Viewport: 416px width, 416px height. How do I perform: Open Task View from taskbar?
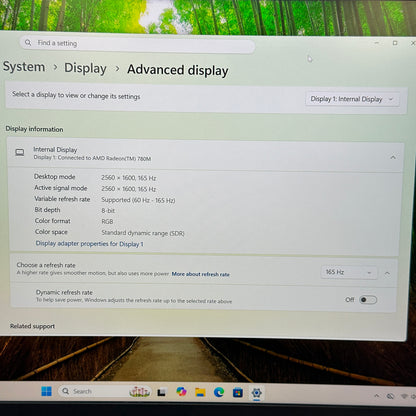tap(162, 392)
